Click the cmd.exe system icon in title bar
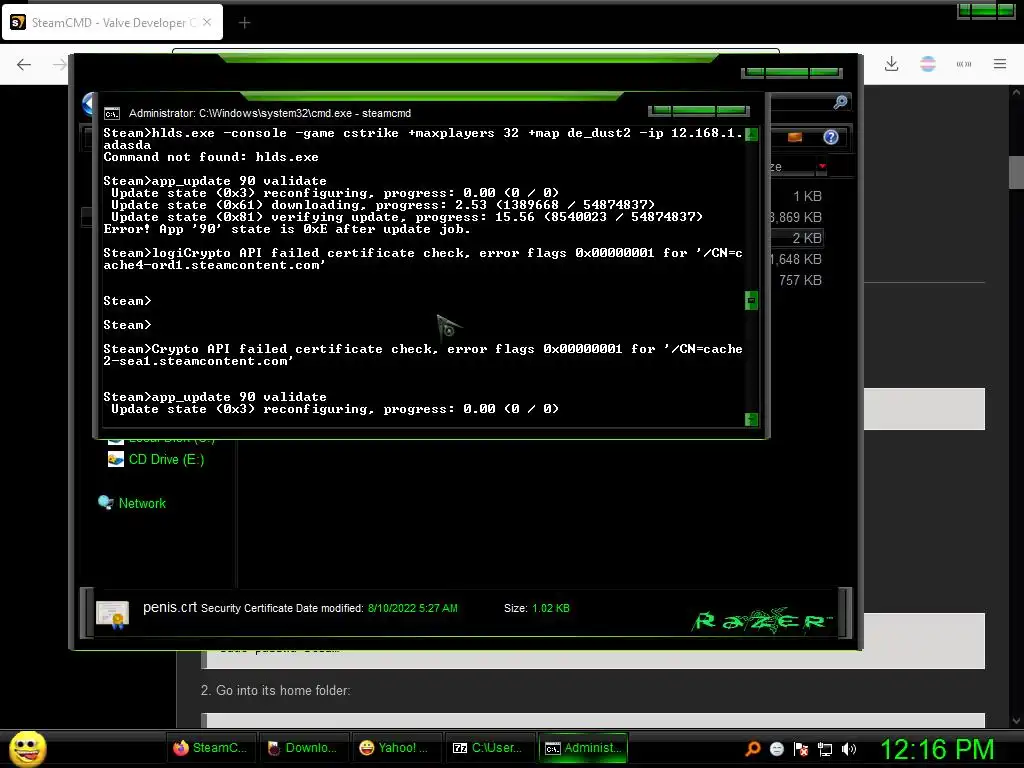Image resolution: width=1024 pixels, height=768 pixels. point(112,114)
